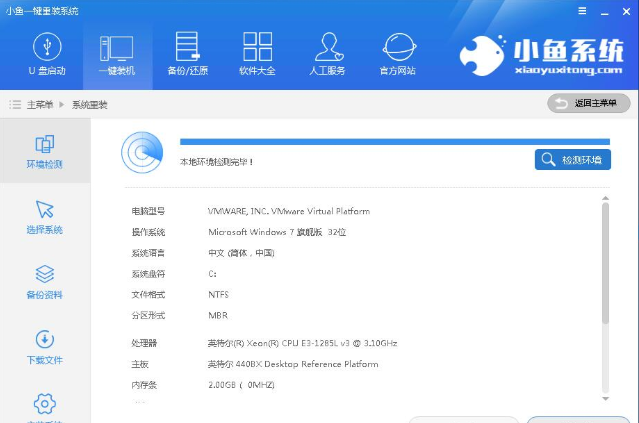Select 备份资料 step in sidebar
The height and width of the screenshot is (423, 639).
pos(45,282)
